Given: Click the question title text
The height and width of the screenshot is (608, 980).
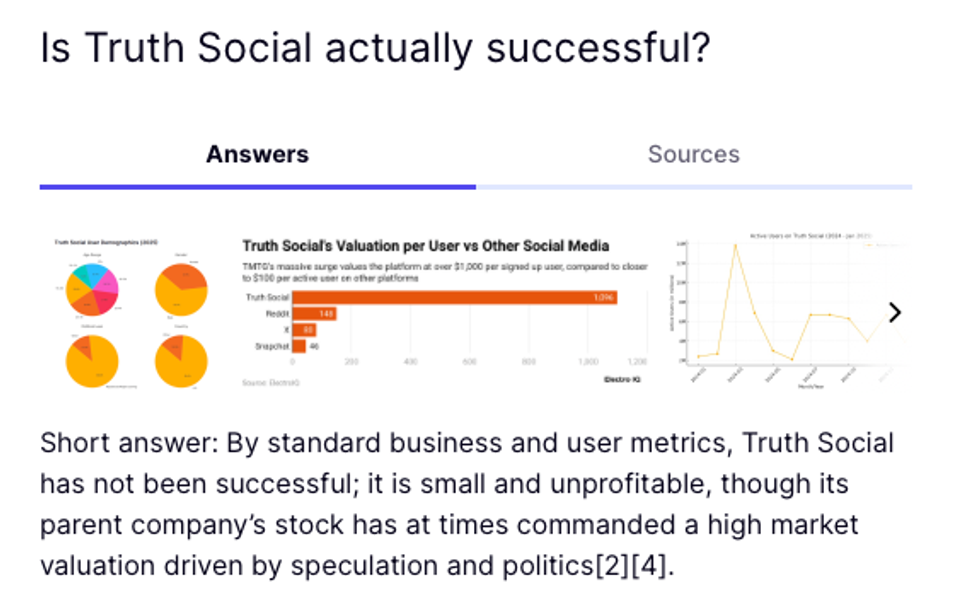Looking at the screenshot, I should tap(374, 47).
